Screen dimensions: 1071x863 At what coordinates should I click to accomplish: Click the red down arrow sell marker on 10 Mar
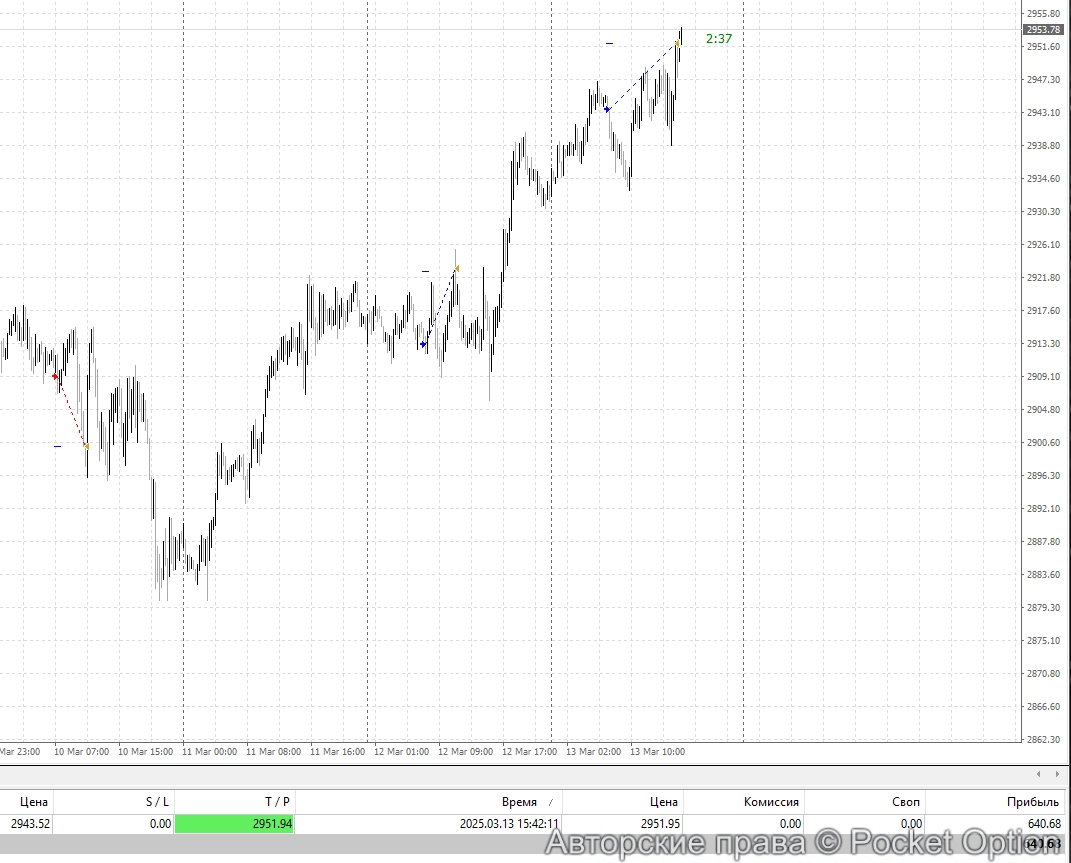(x=55, y=377)
